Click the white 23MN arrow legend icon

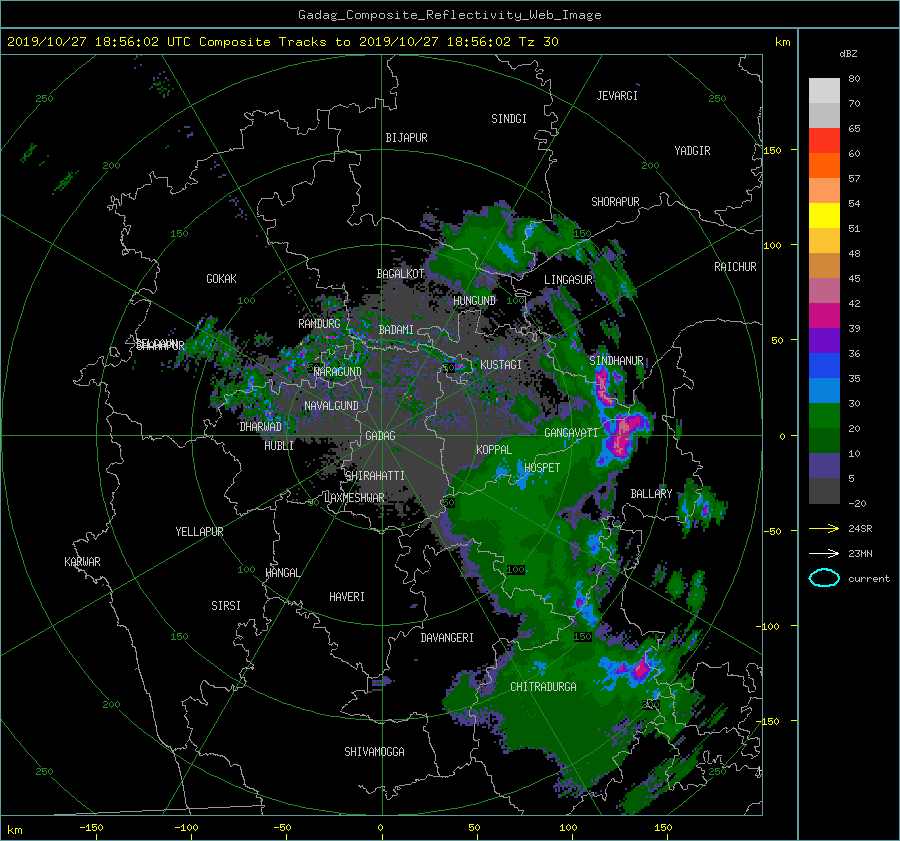[824, 553]
